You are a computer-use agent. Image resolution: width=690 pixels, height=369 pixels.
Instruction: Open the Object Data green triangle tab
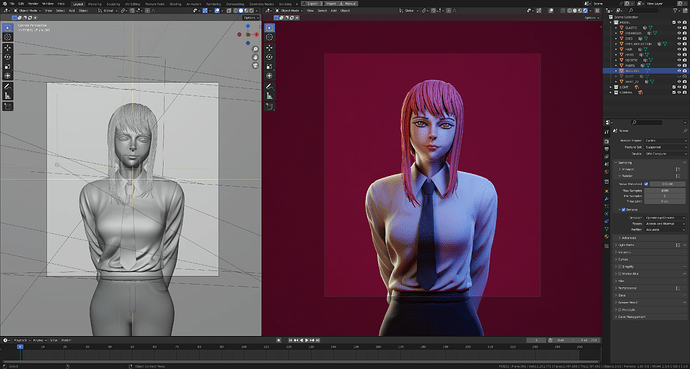tap(607, 229)
